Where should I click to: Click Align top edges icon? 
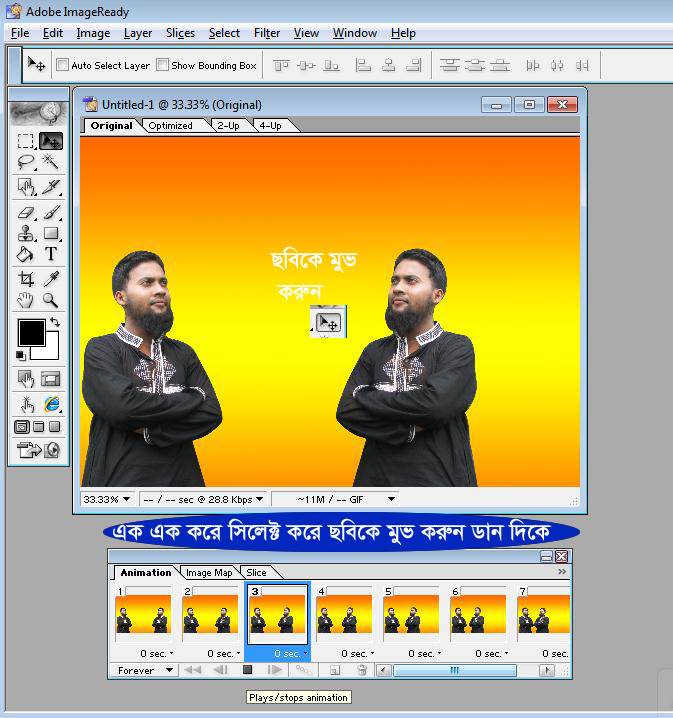click(281, 65)
